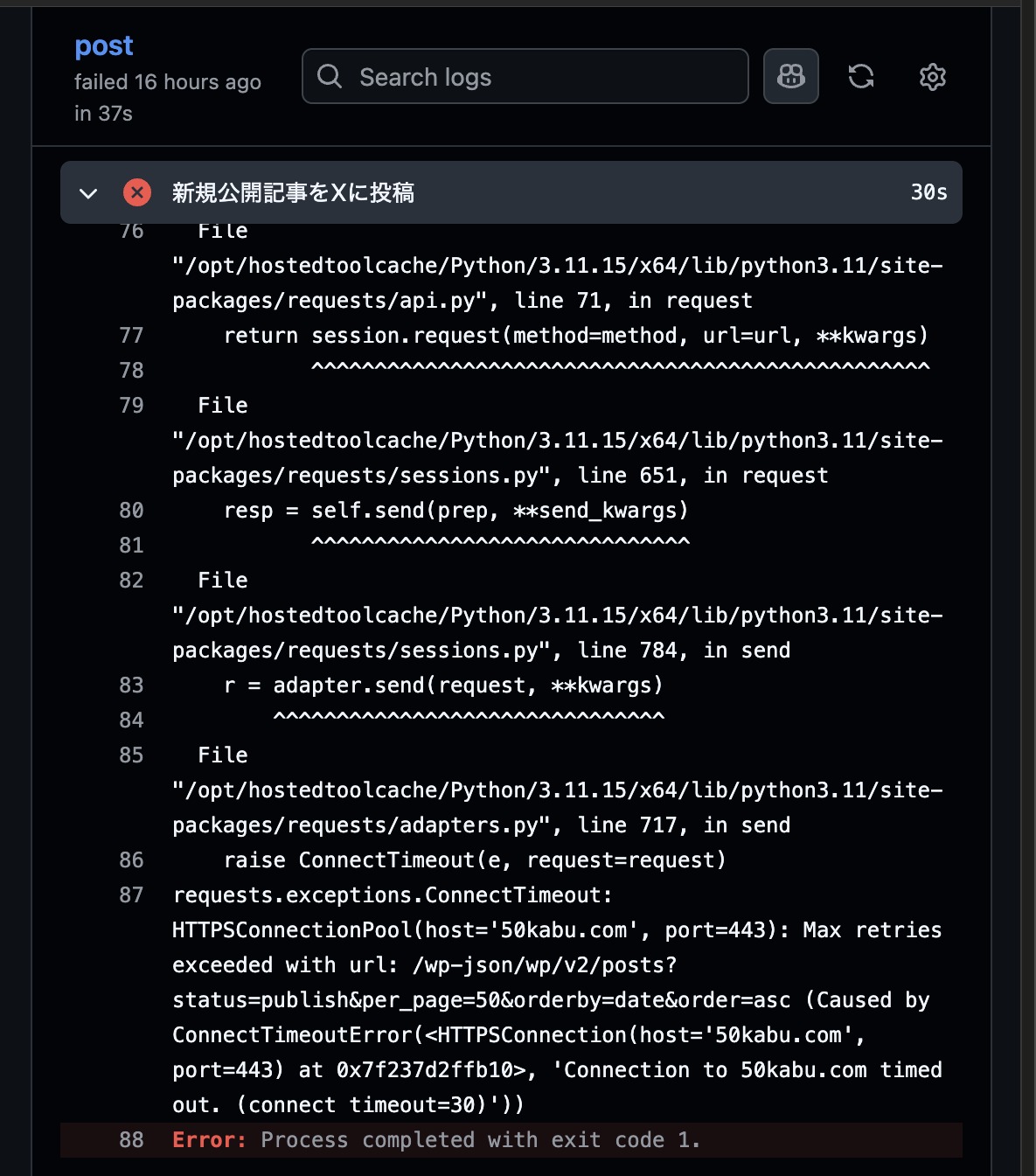
Task: Focus the Search logs input field
Action: pos(525,76)
